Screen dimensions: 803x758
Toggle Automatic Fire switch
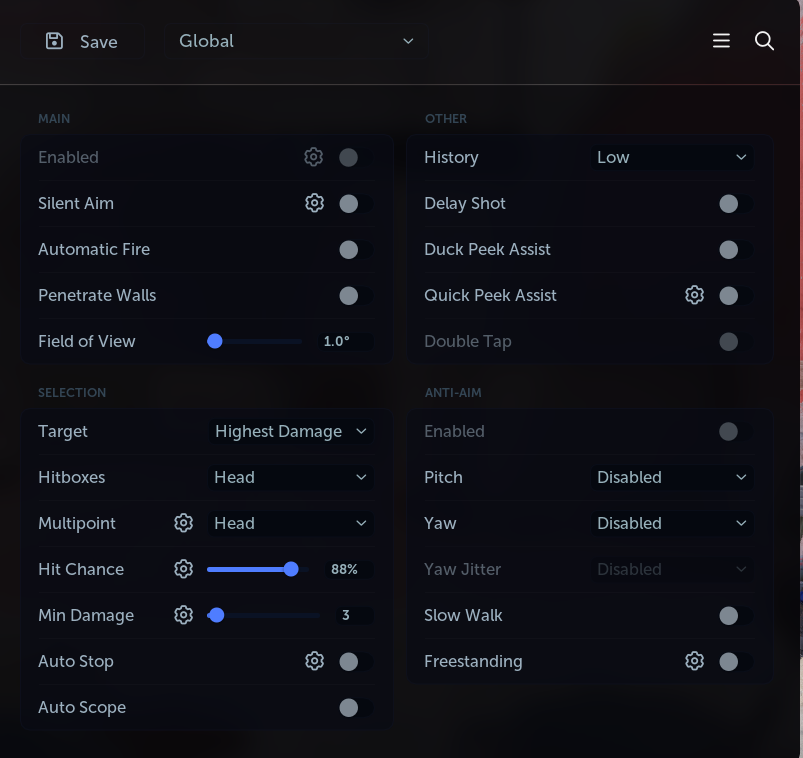[356, 249]
